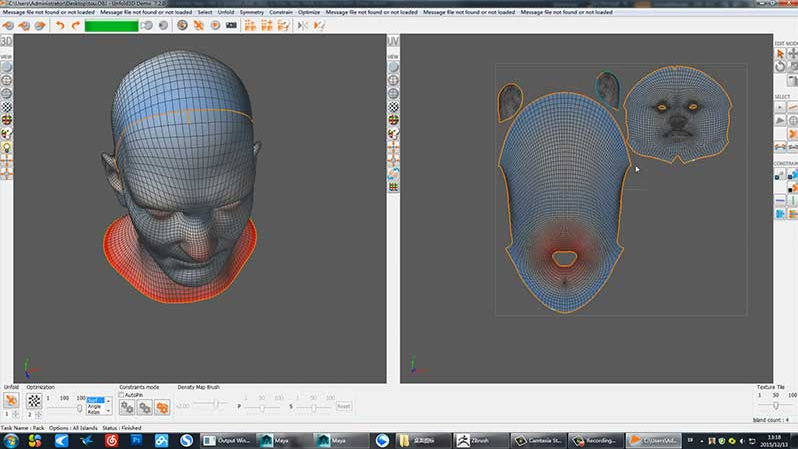This screenshot has width=798, height=449.
Task: Click the ear UV island at top left
Action: coord(510,102)
